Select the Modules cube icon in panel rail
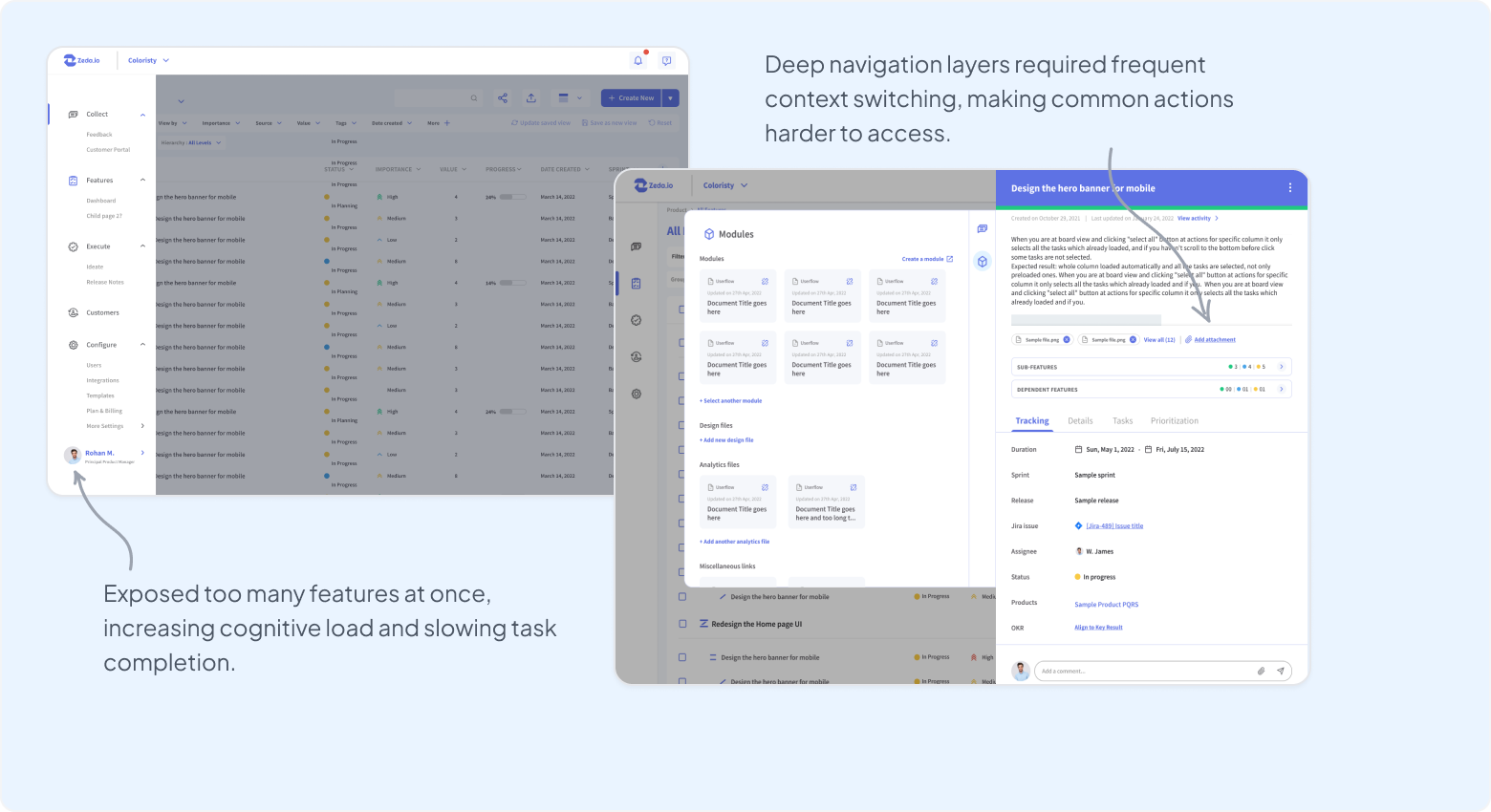The width and height of the screenshot is (1491, 812). pyautogui.click(x=982, y=262)
